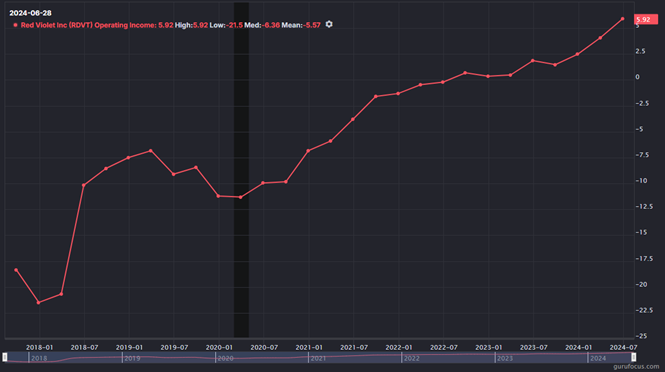
Task: Click the Low:-21.5 statistic
Action: click(226, 25)
